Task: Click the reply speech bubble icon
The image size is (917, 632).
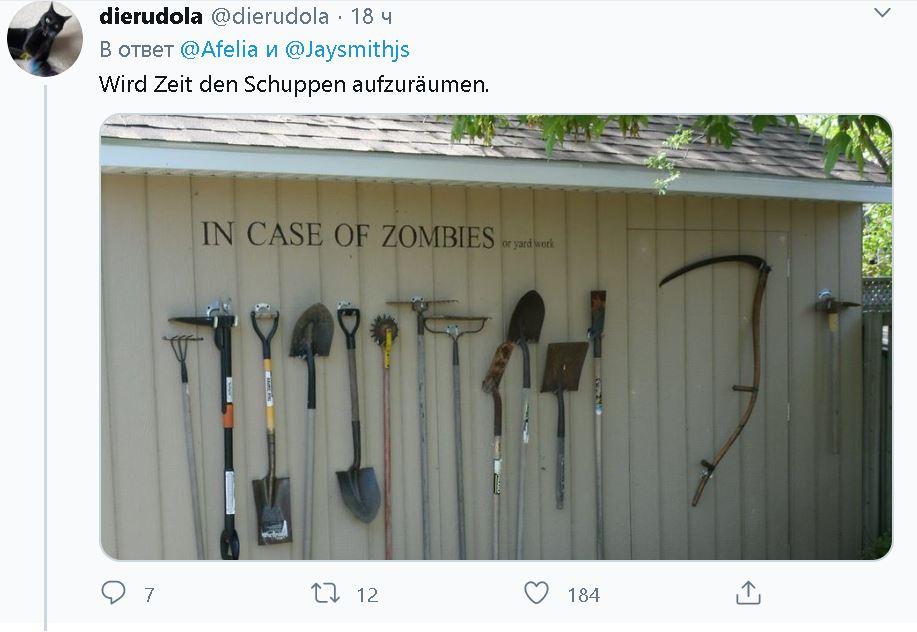Action: point(113,593)
